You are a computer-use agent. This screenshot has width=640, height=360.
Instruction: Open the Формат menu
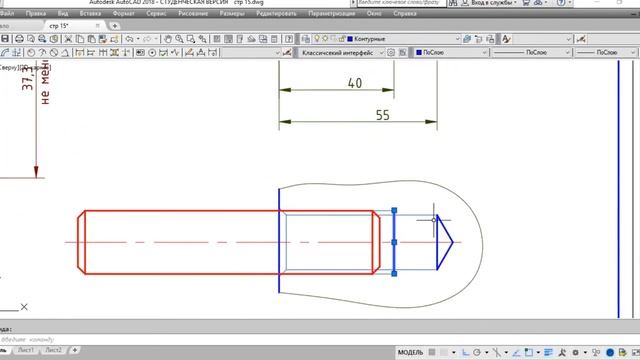tap(123, 13)
